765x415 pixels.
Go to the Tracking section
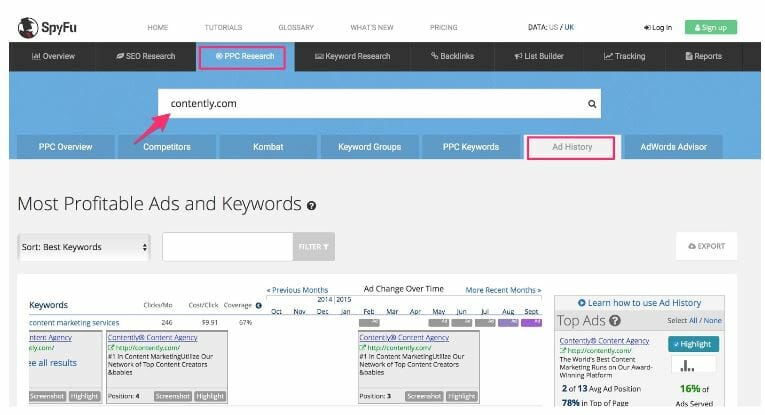point(624,56)
